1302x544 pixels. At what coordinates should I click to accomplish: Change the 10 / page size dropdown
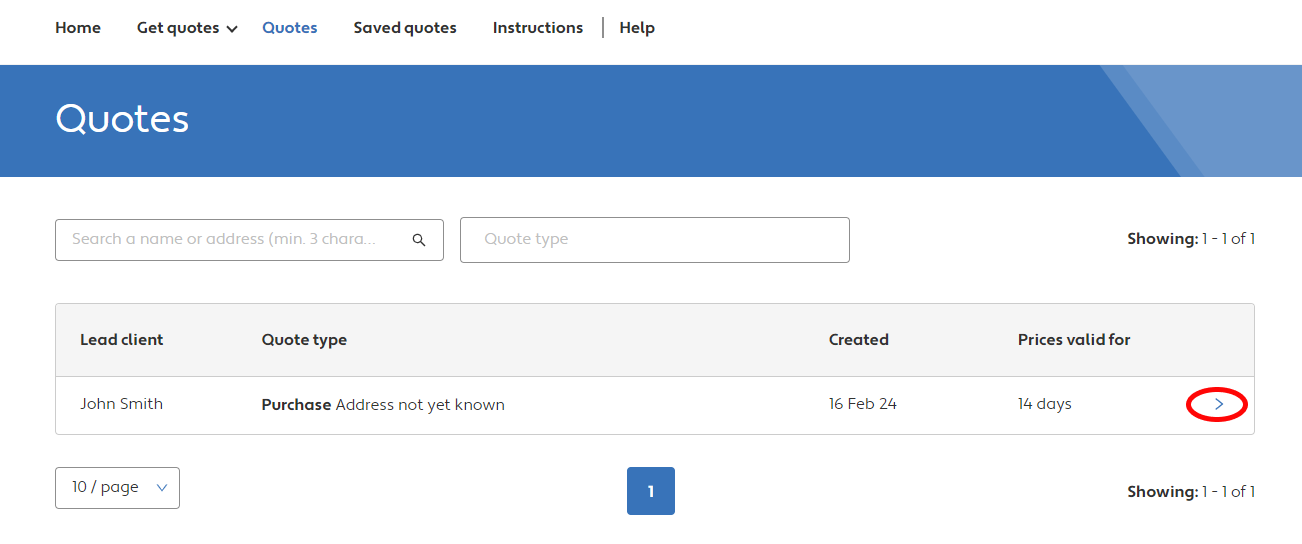[x=117, y=488]
